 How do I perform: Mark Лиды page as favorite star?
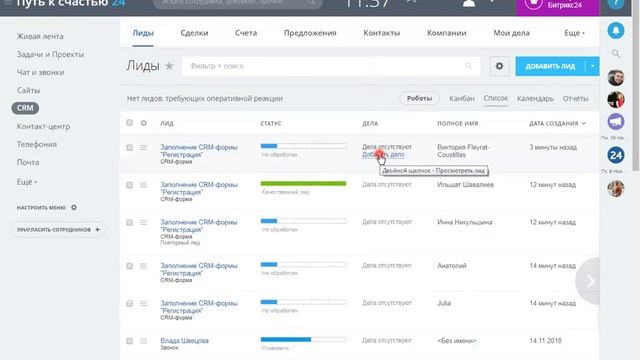coord(169,66)
